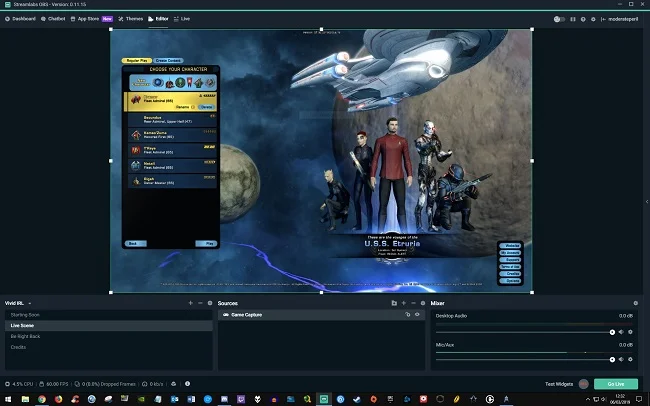Click the CPU usage status indicator
Viewport: 650px width, 406px height.
click(19, 384)
